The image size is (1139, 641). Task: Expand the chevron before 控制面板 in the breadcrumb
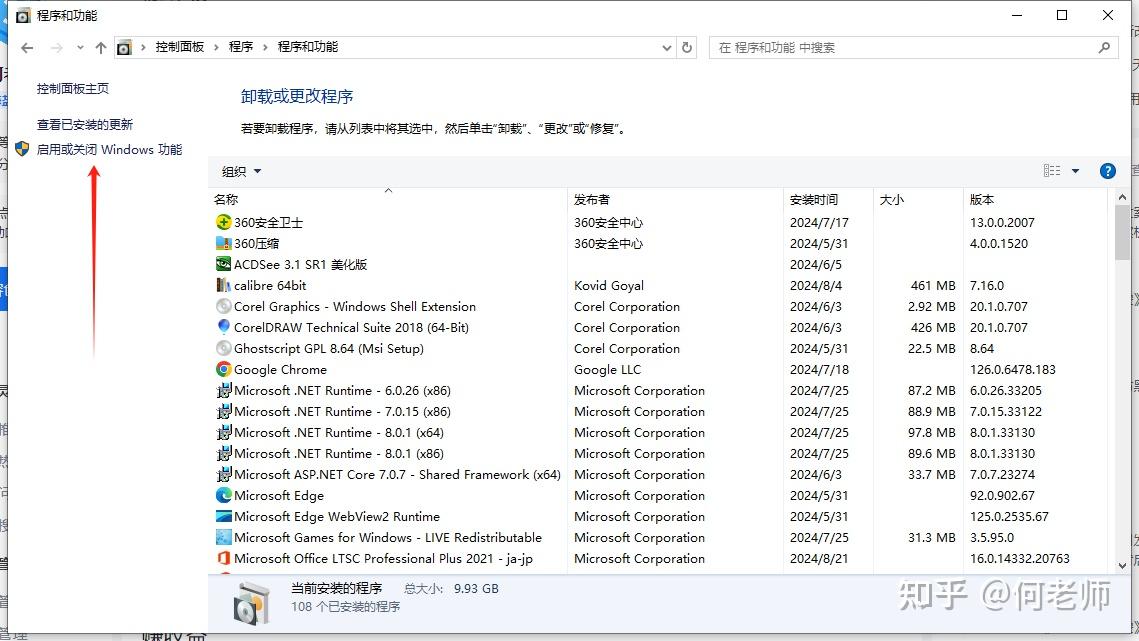pyautogui.click(x=143, y=47)
